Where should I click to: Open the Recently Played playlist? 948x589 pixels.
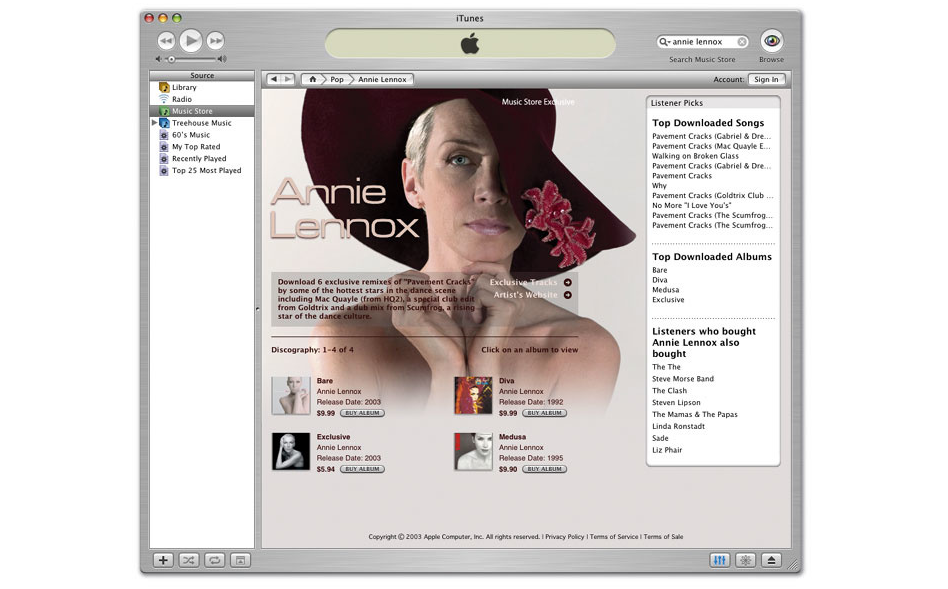[x=202, y=158]
